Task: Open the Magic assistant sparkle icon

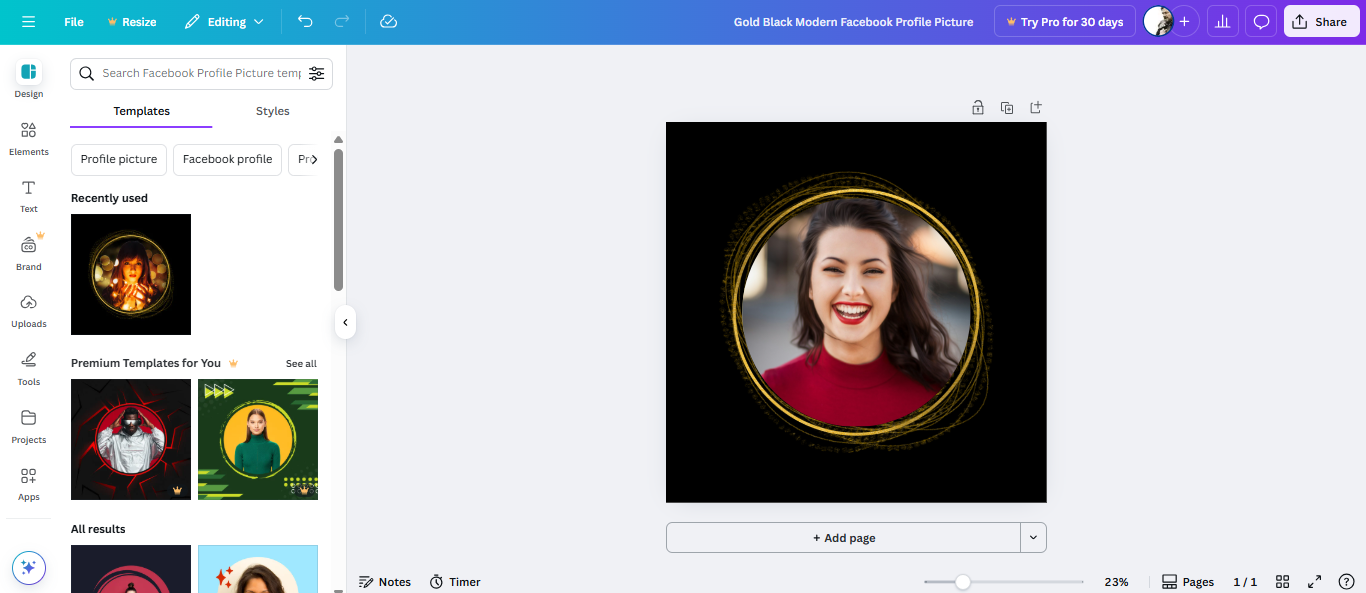Action: 28,567
